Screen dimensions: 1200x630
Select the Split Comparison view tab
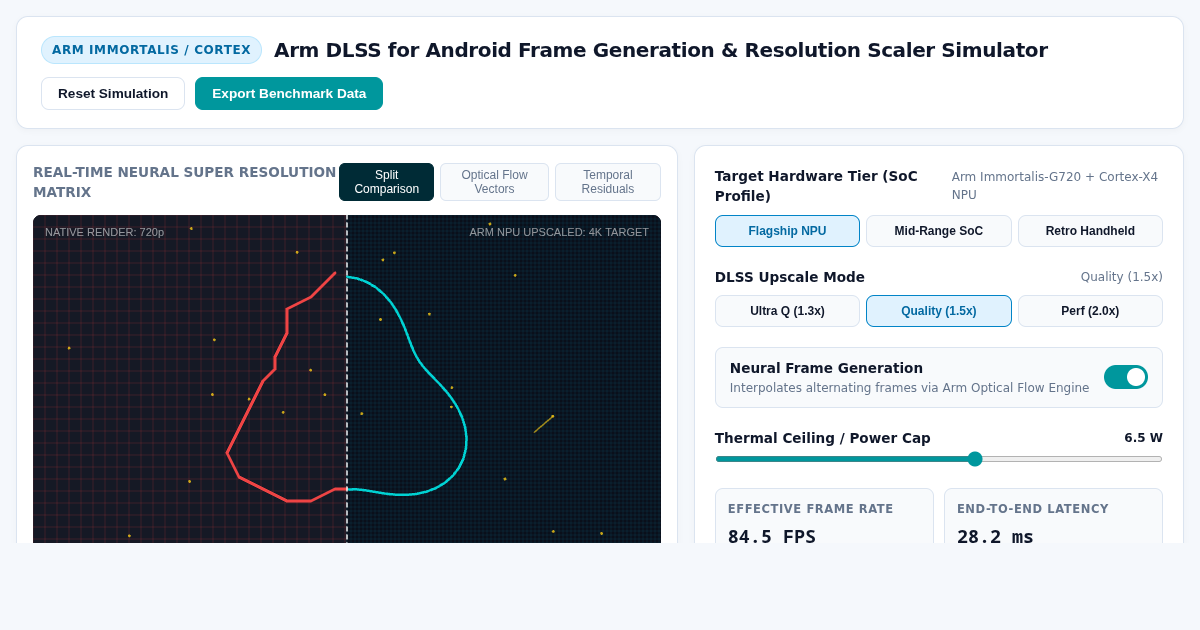click(386, 182)
